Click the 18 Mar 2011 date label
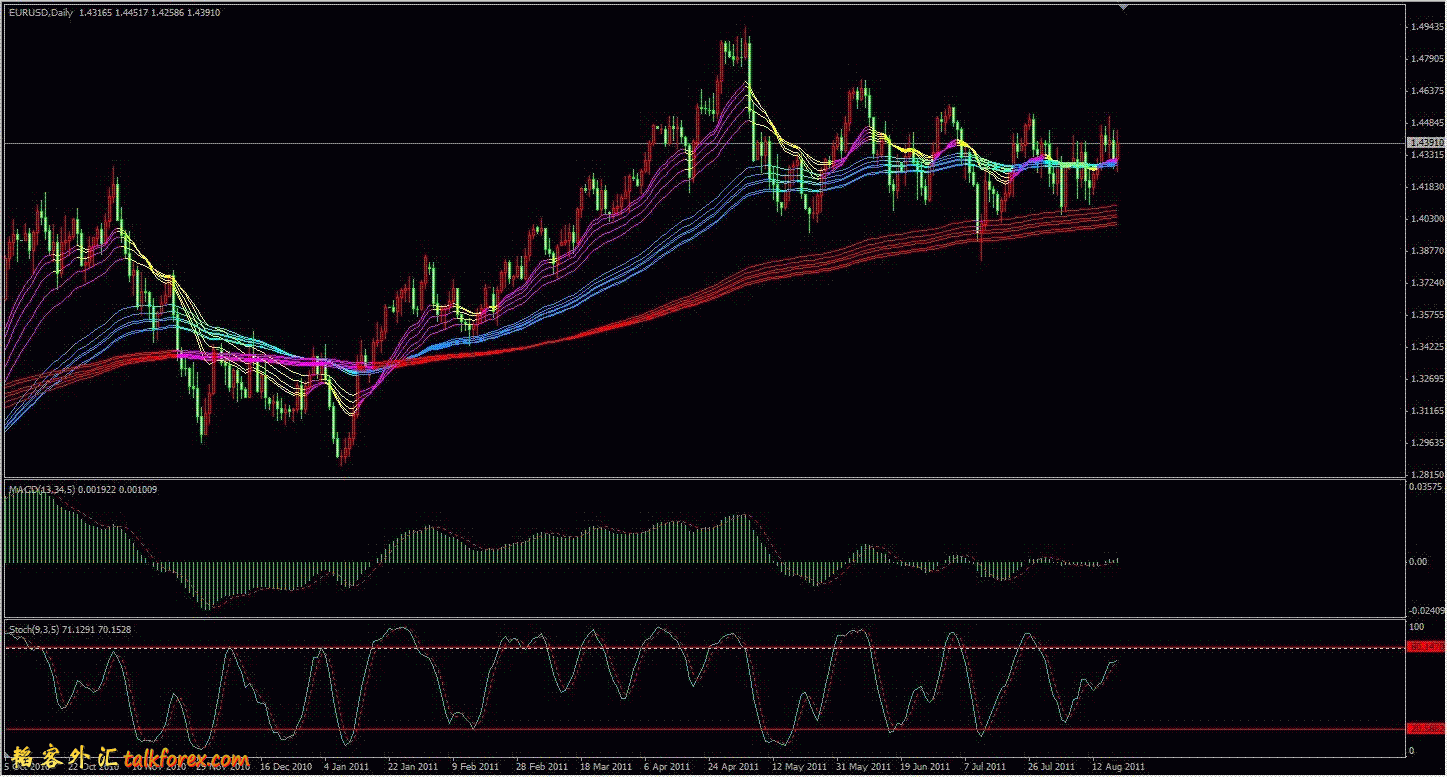The image size is (1447, 777). [x=606, y=767]
